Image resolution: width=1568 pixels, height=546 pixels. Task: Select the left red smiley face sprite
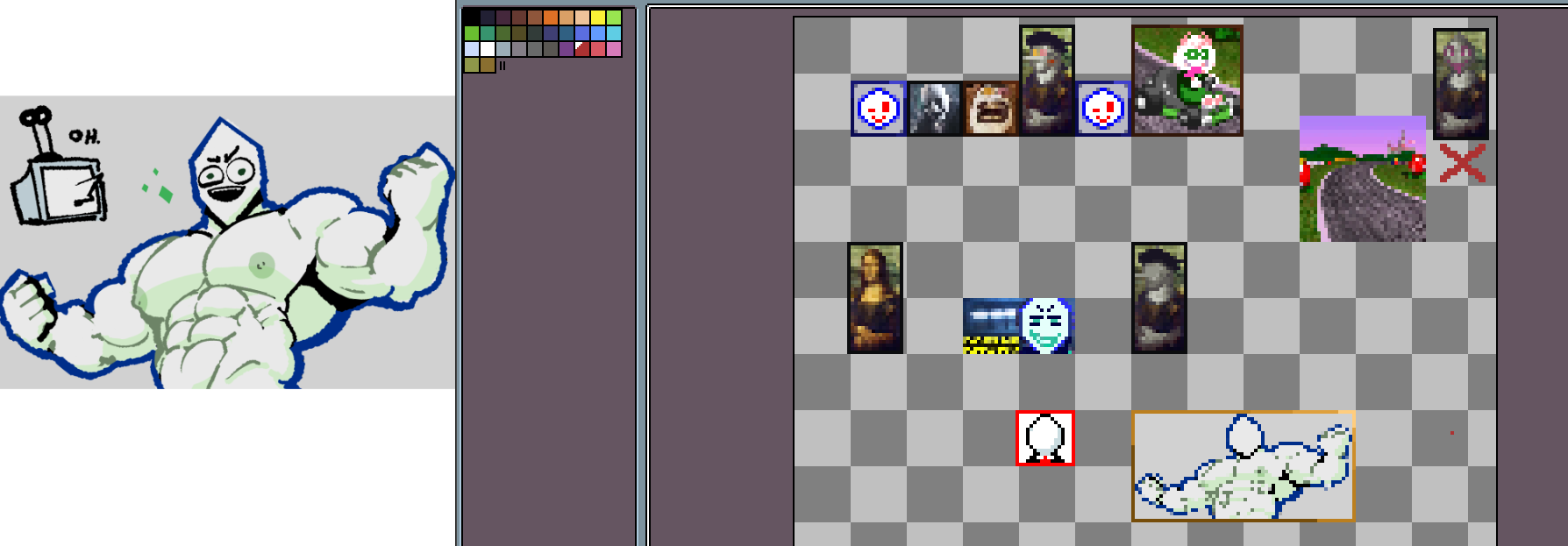tap(878, 109)
